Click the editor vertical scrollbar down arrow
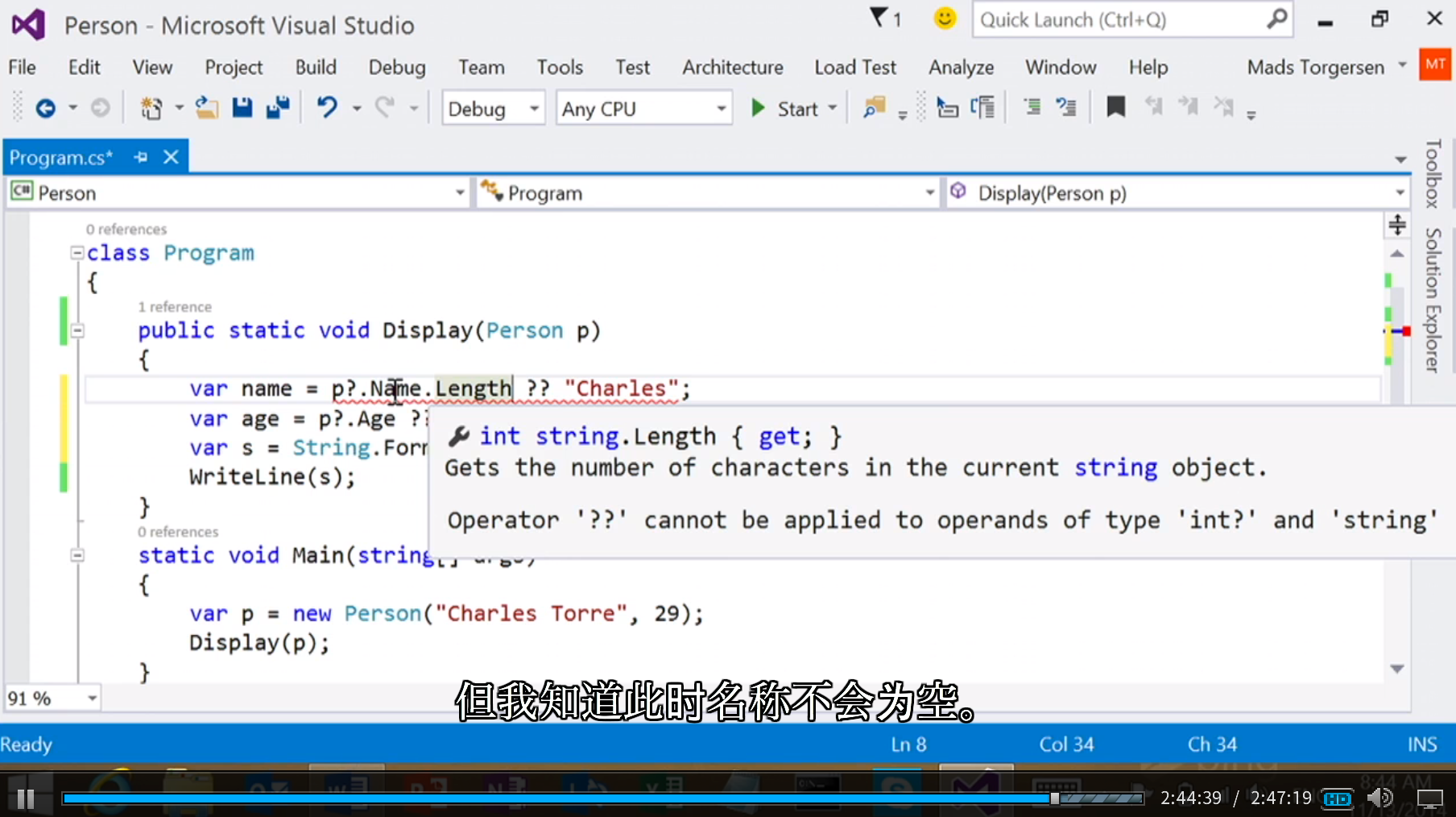The image size is (1456, 817). [1397, 669]
